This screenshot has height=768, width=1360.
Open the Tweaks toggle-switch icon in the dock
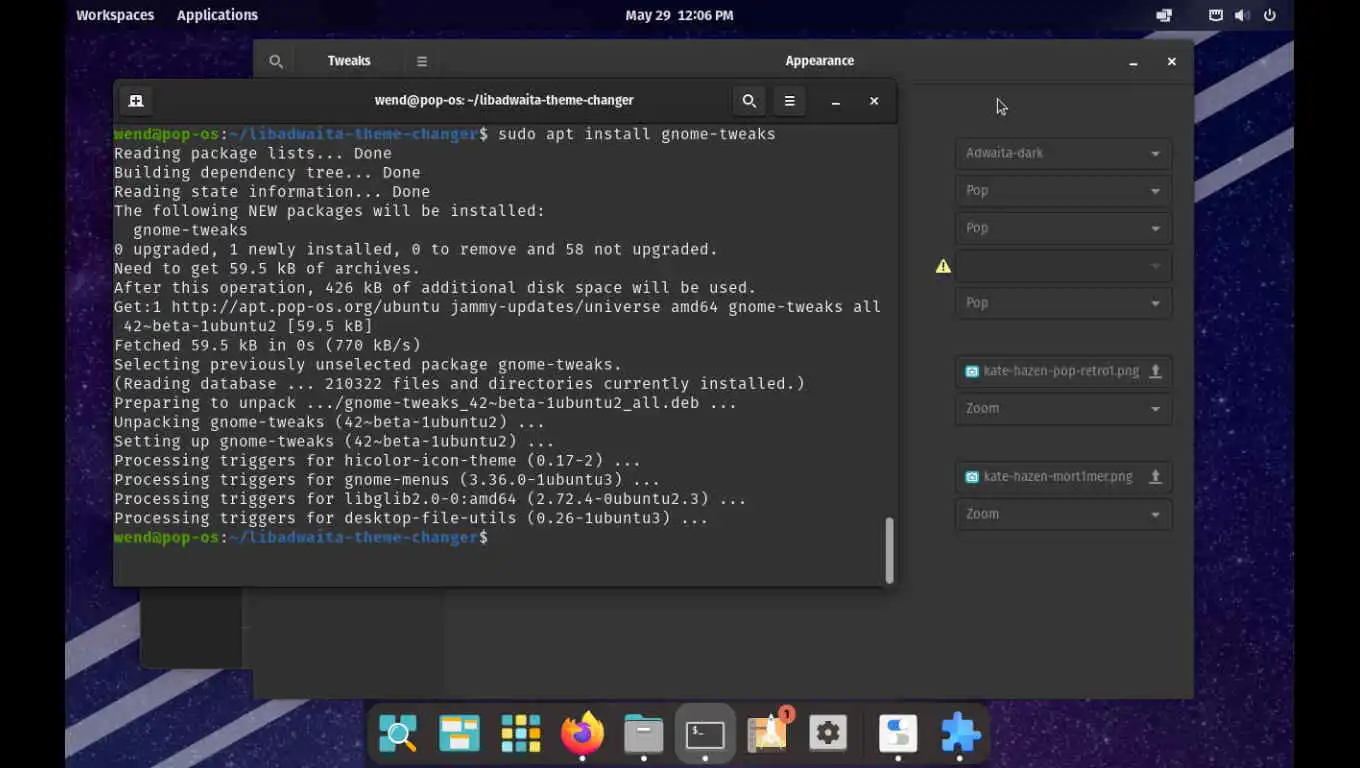pos(898,734)
